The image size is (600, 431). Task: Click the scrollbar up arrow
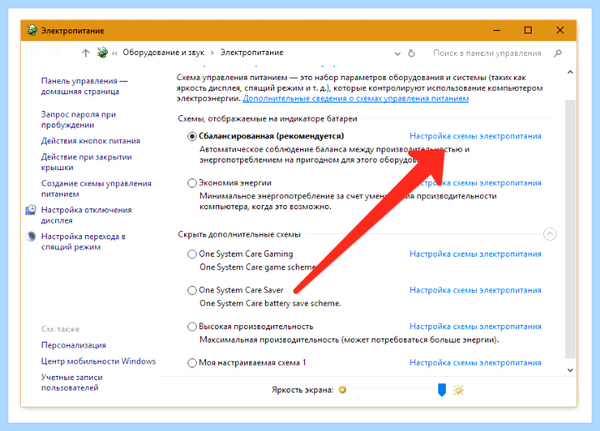pyautogui.click(x=570, y=72)
